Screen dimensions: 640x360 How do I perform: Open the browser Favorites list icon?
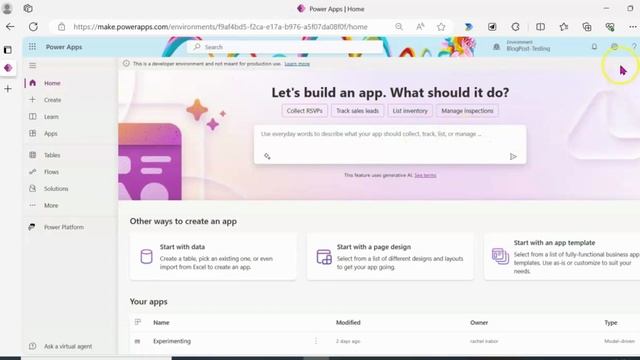564,27
